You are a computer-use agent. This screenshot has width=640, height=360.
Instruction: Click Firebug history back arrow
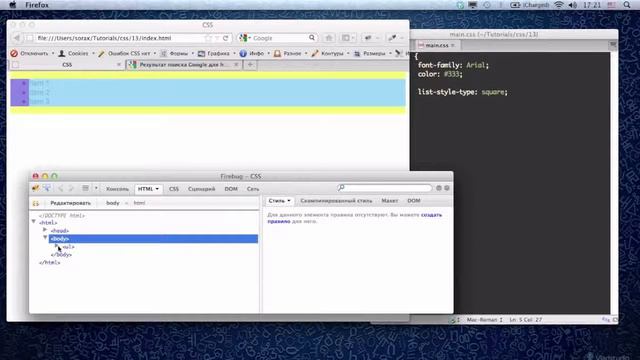pyautogui.click(x=61, y=188)
